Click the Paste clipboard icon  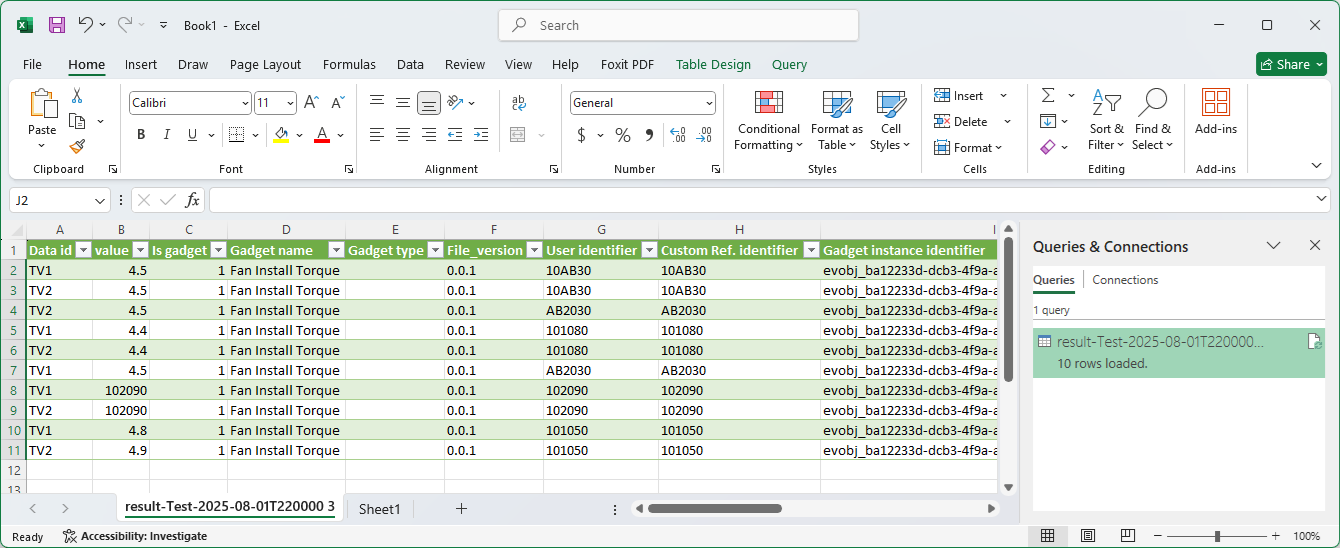click(x=42, y=104)
